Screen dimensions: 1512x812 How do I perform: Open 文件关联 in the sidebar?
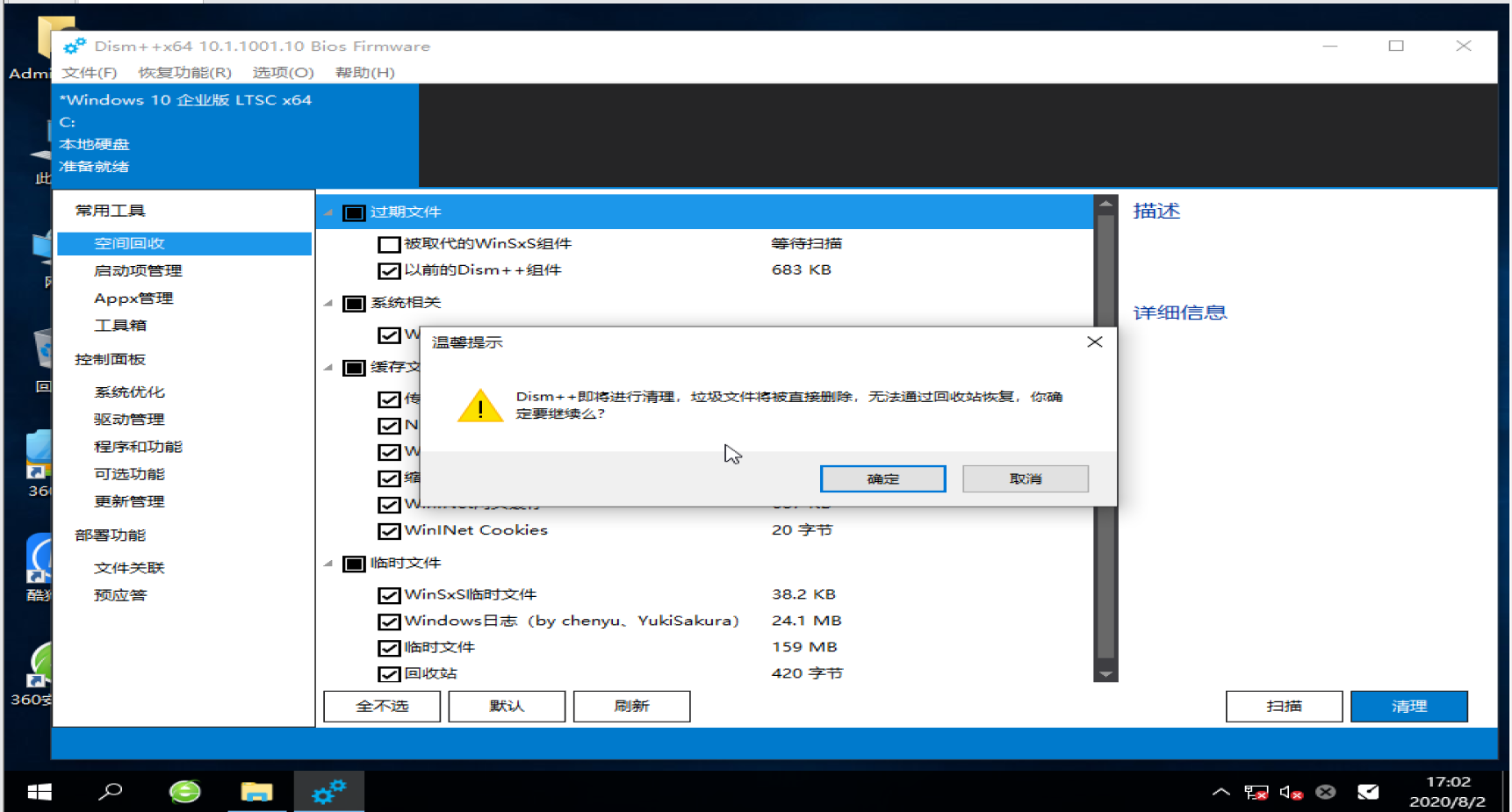[129, 567]
